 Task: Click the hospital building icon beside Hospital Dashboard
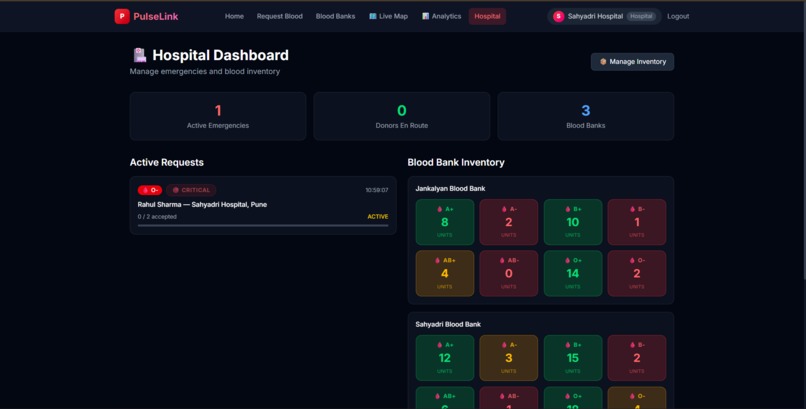(x=139, y=55)
